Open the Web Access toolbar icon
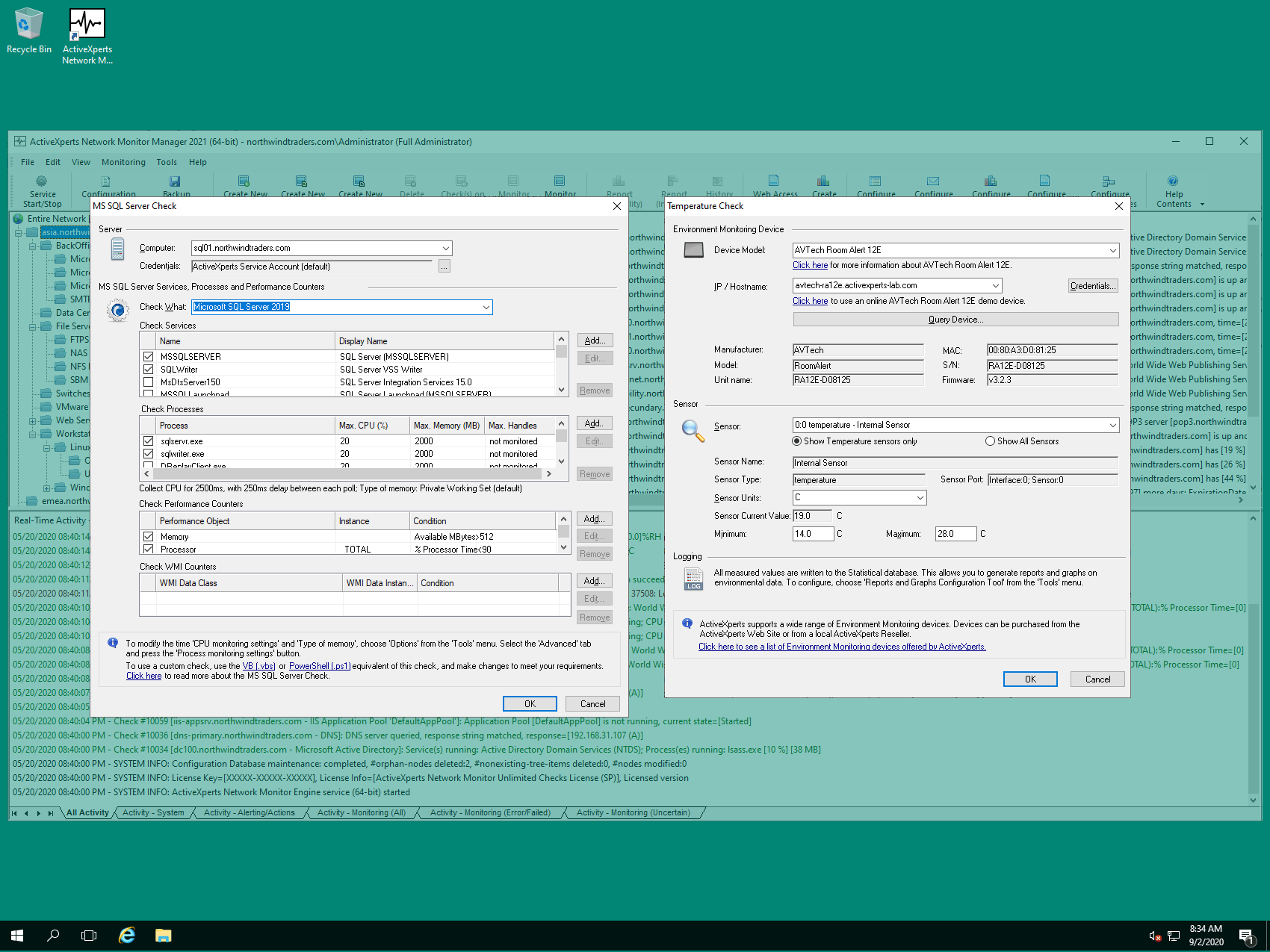 pos(774,181)
